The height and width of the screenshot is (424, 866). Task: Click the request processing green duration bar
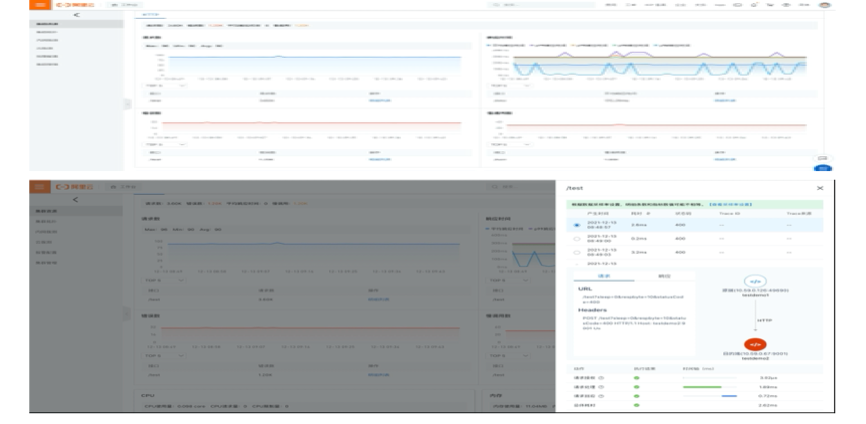(702, 387)
